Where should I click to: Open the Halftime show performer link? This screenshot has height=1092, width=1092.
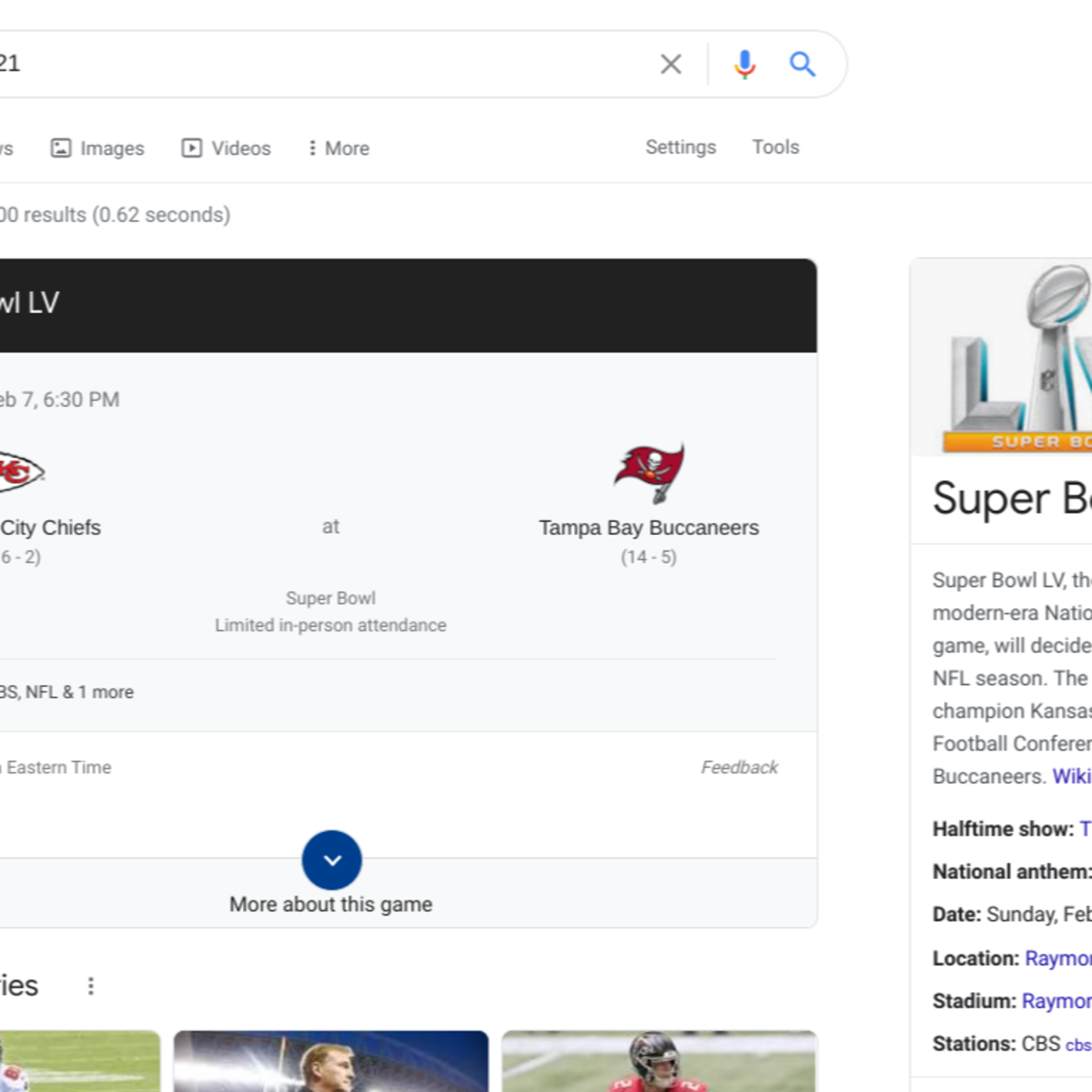1085,829
